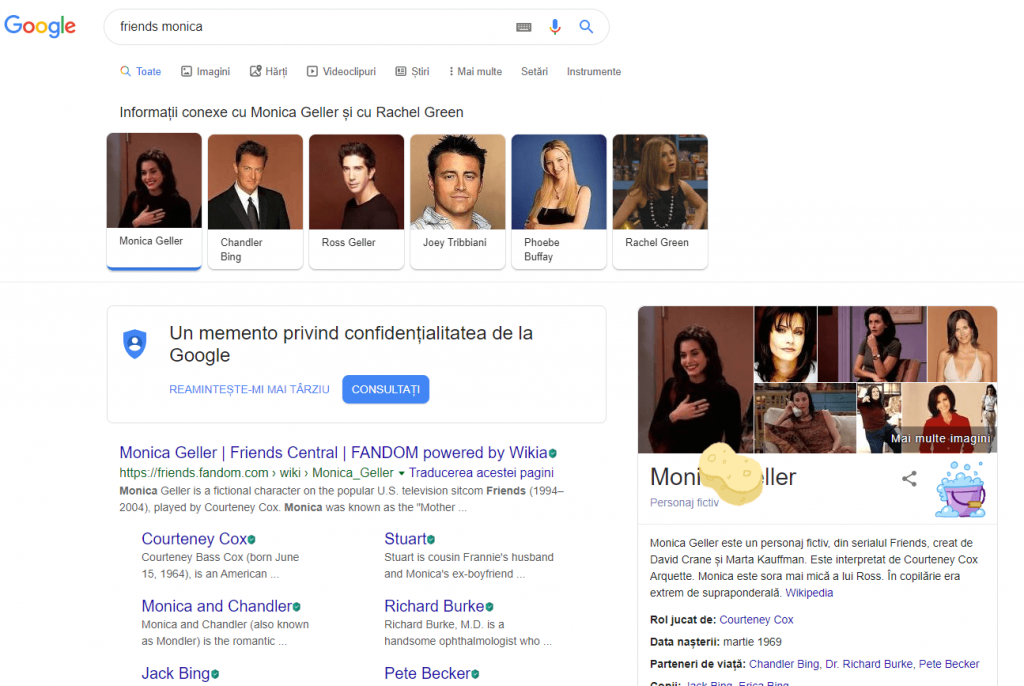This screenshot has height=686, width=1024.
Task: Click the Google logo
Action: (40, 26)
